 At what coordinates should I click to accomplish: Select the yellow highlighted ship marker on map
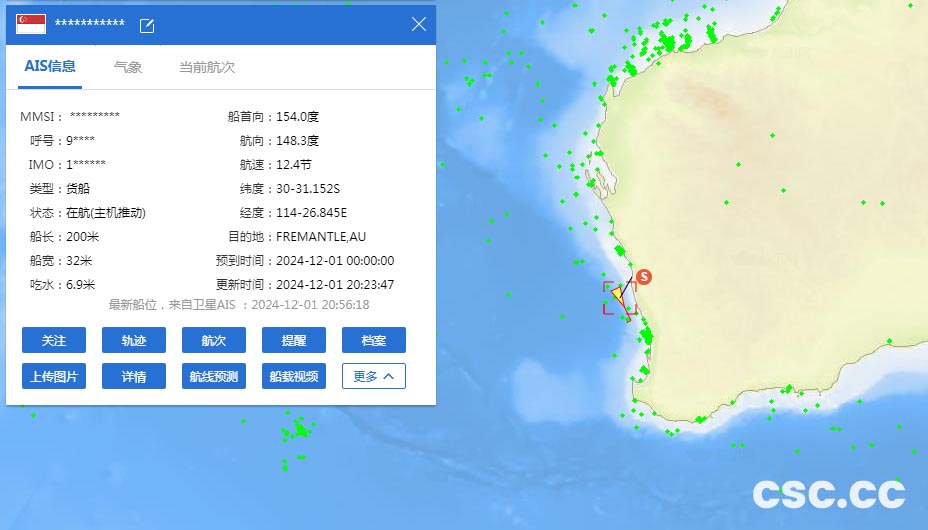618,295
